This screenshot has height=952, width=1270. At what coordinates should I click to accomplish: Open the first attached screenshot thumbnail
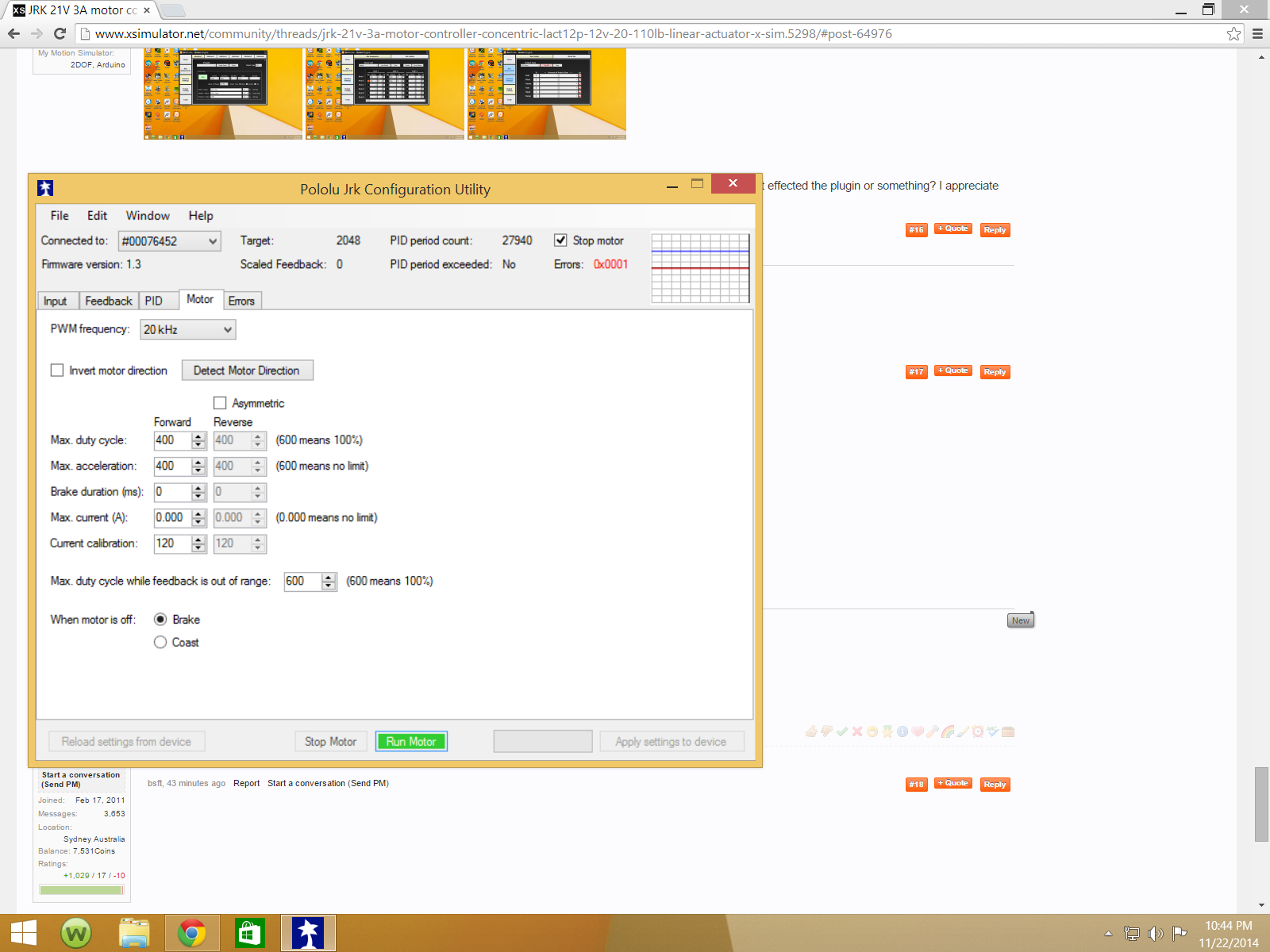223,94
